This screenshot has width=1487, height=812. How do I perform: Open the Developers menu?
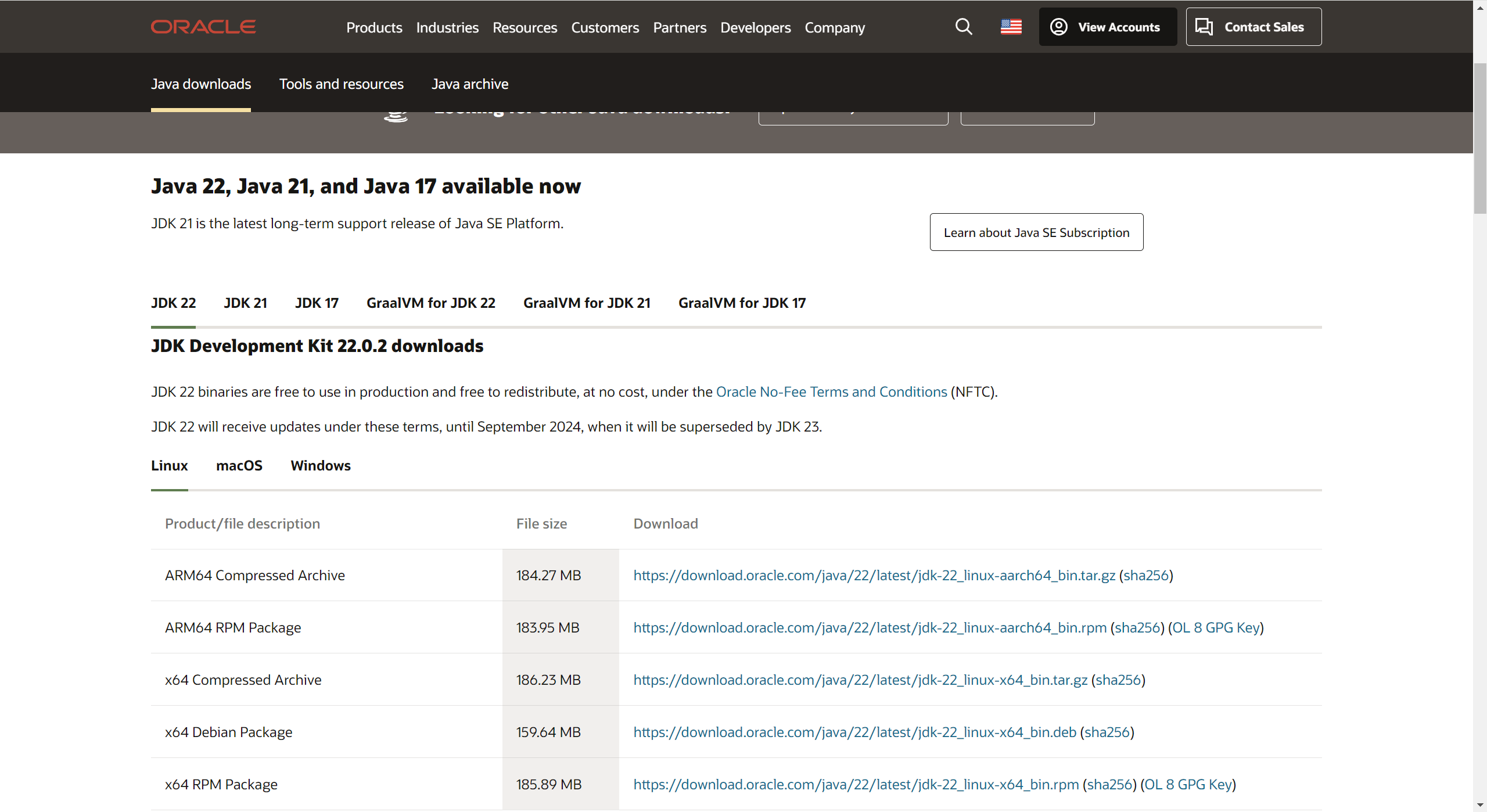[x=755, y=27]
